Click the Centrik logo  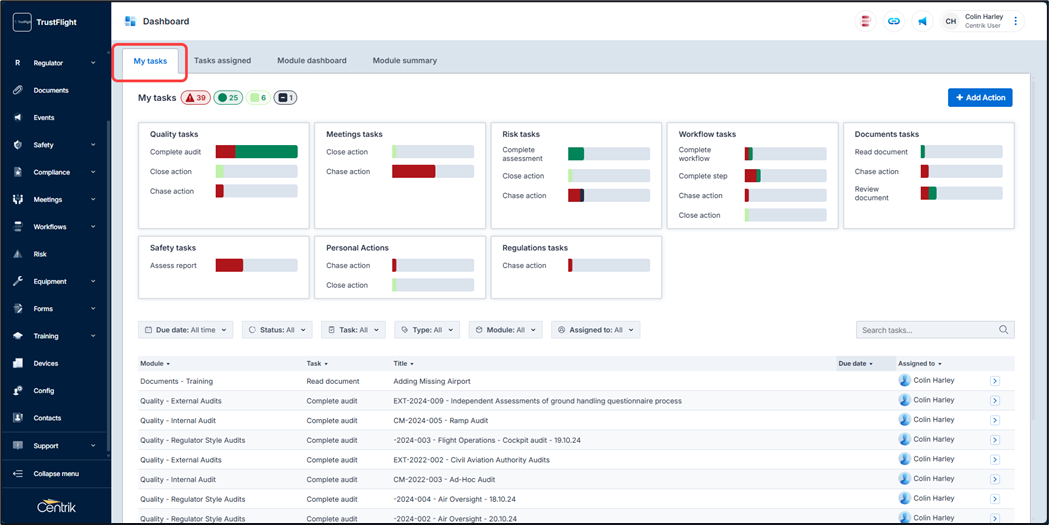click(x=56, y=506)
